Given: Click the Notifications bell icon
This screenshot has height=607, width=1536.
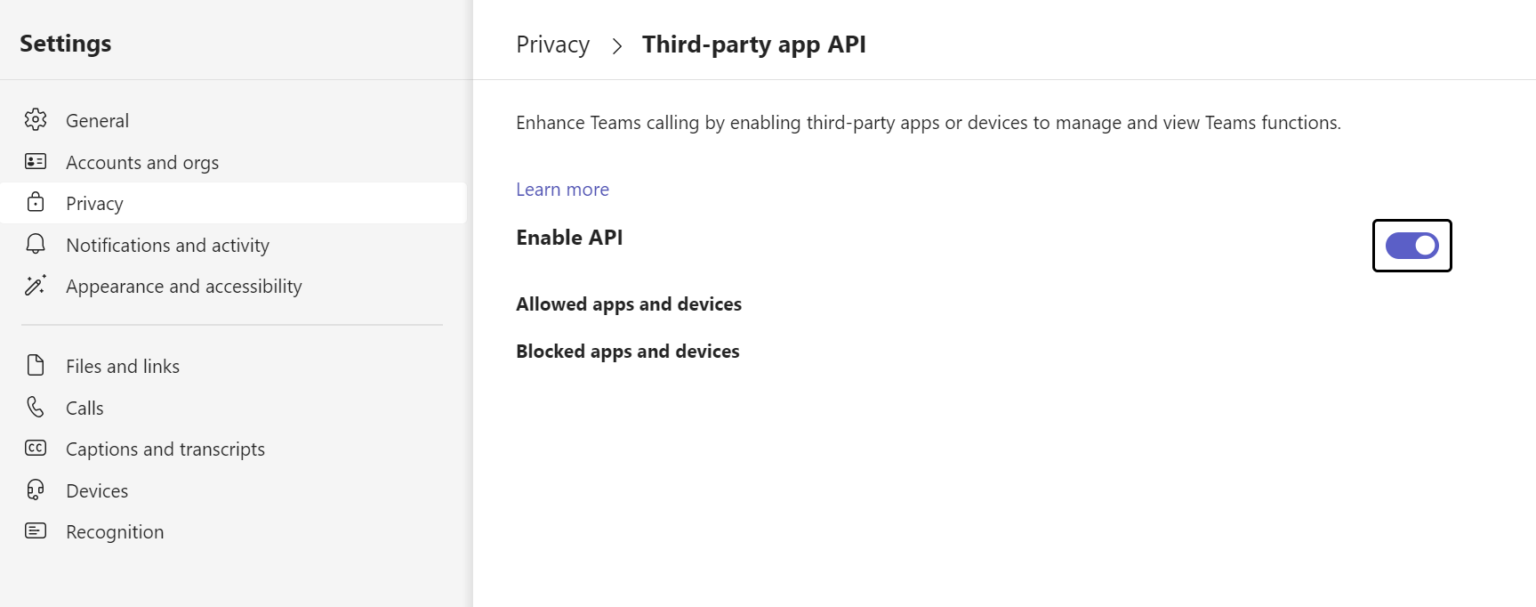Looking at the screenshot, I should (x=35, y=244).
